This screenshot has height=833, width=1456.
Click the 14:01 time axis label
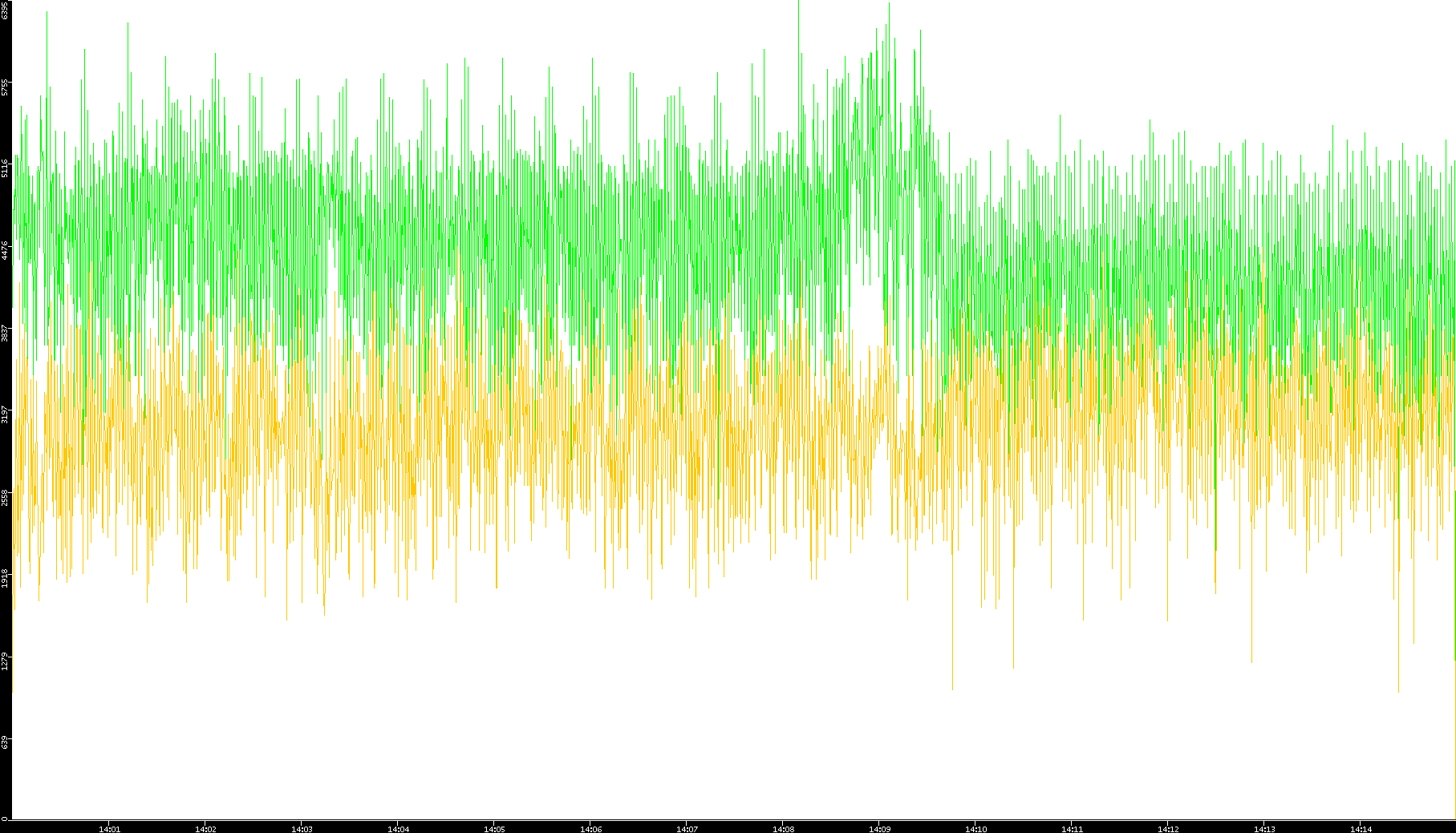point(109,829)
